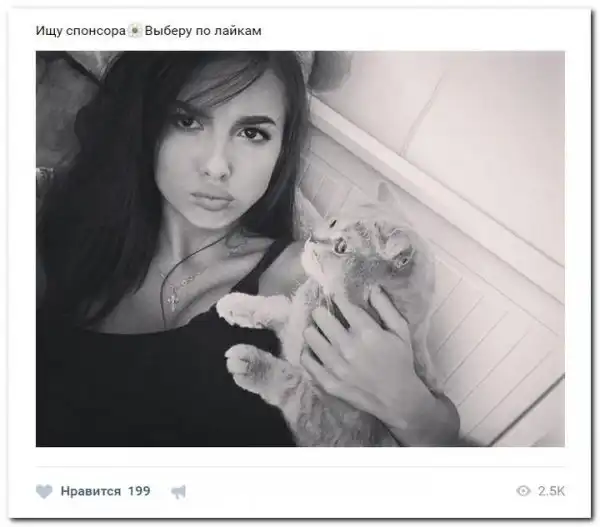Click the megaphone repost icon
Viewport: 600px width, 527px height.
178,491
